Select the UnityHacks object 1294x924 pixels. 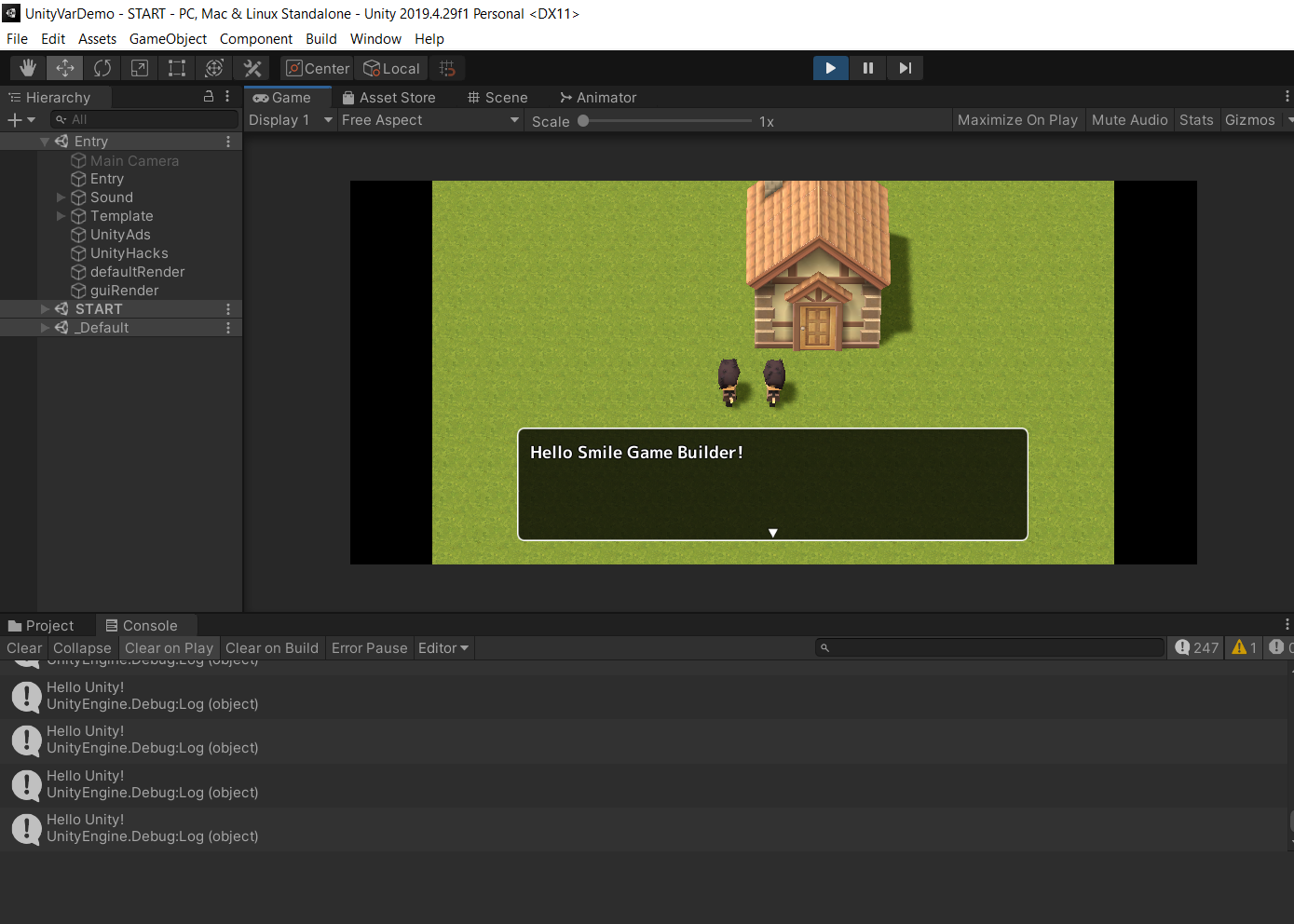pyautogui.click(x=129, y=253)
